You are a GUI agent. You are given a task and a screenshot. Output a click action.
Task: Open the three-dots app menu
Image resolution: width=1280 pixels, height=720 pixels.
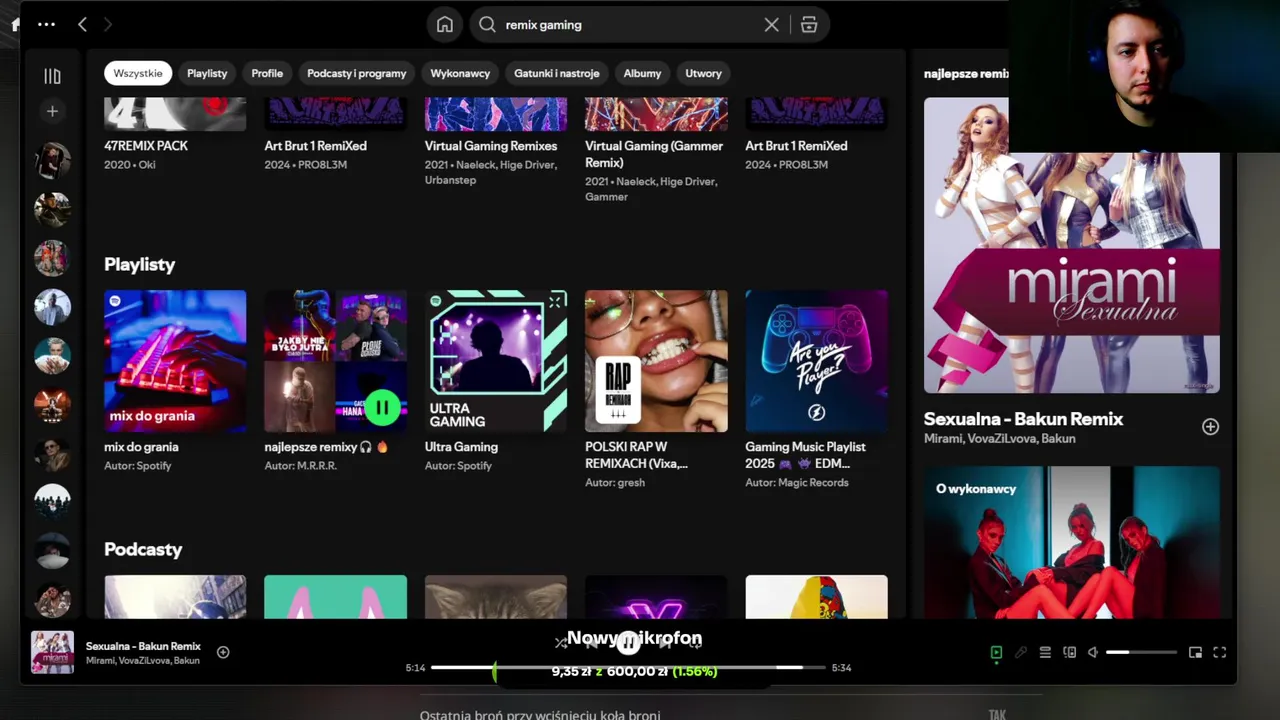coord(46,24)
